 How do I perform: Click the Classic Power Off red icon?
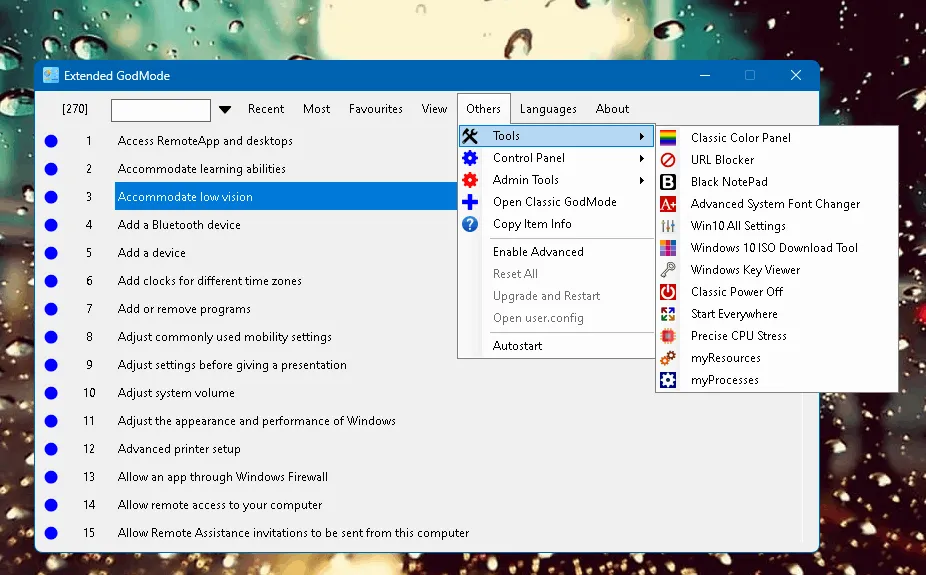tap(669, 292)
